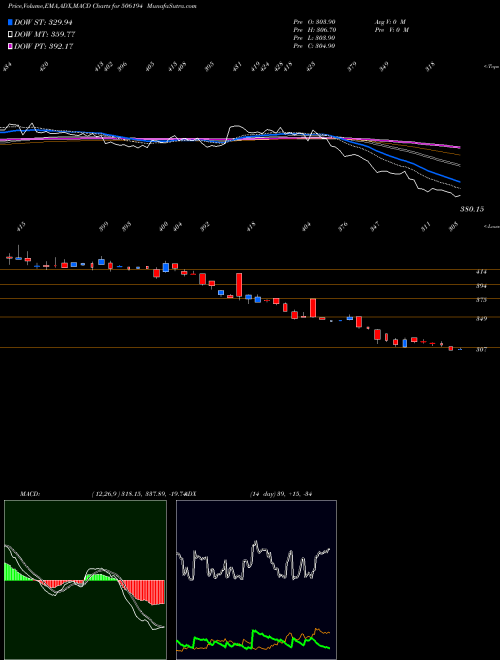Click the 'Pre V: 0 M' volume text
Screen dimensions: 500x660
[391, 30]
